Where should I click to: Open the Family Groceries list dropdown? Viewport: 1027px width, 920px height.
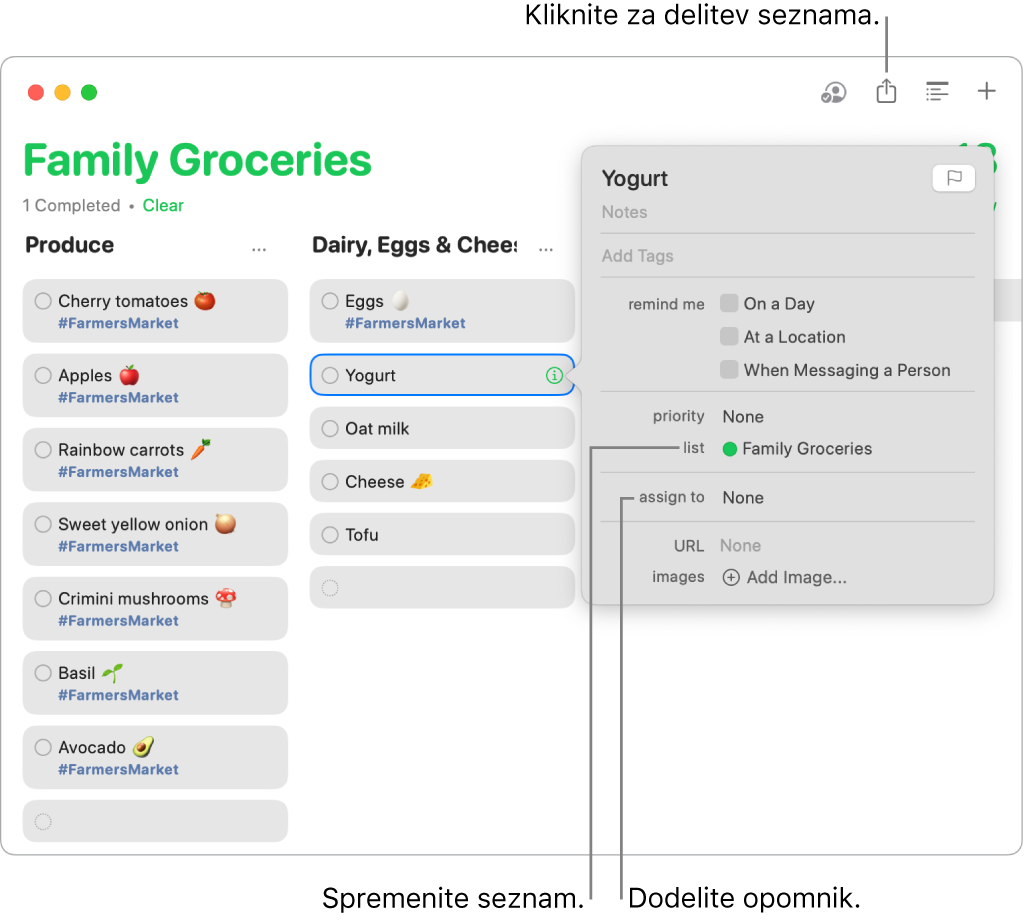point(806,449)
